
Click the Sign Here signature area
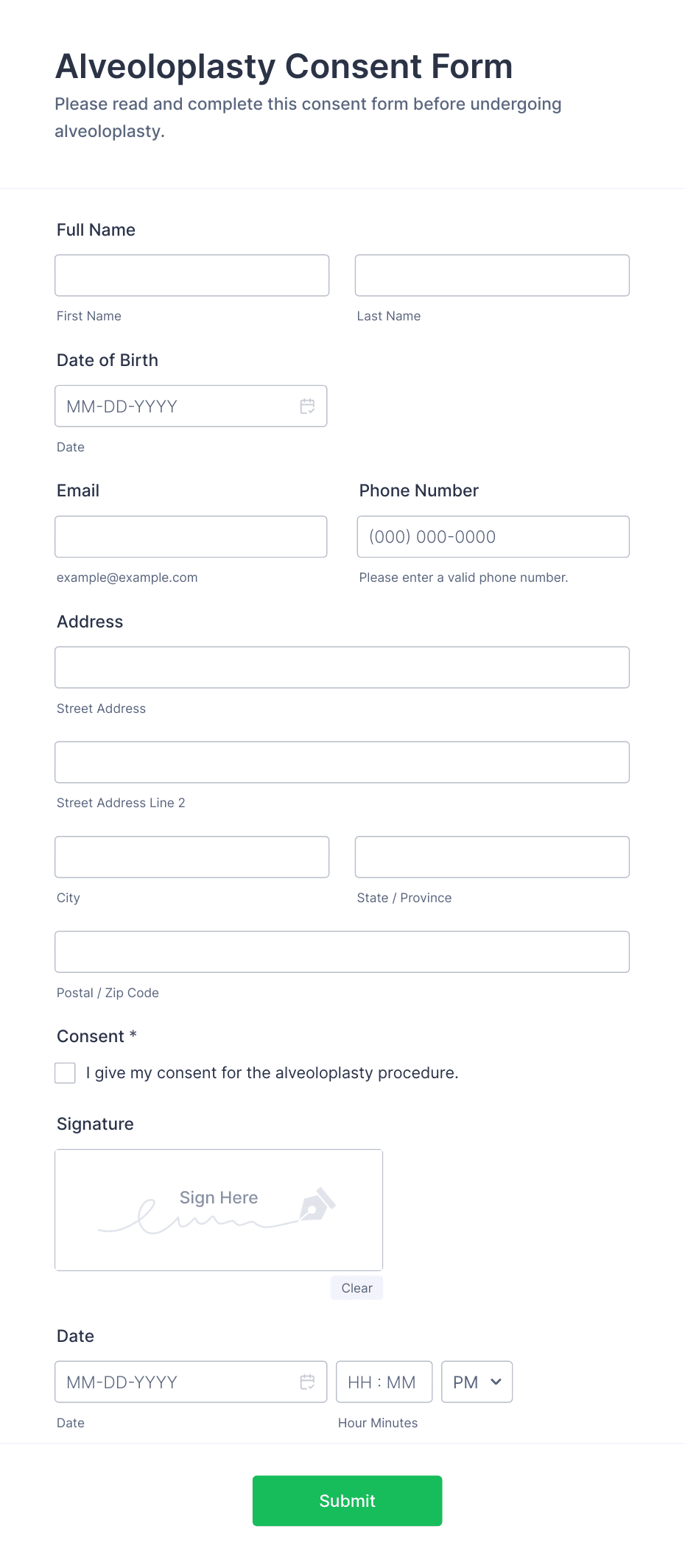pyautogui.click(x=219, y=1209)
